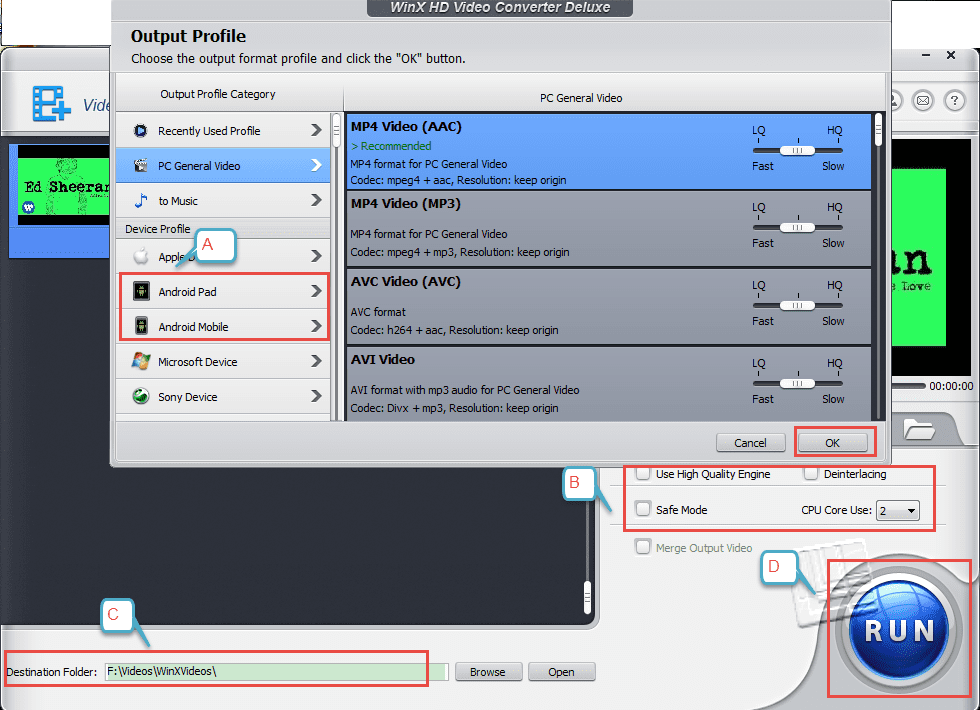This screenshot has height=710, width=980.
Task: Select the MP4 Video (MP3) profile
Action: [608, 229]
